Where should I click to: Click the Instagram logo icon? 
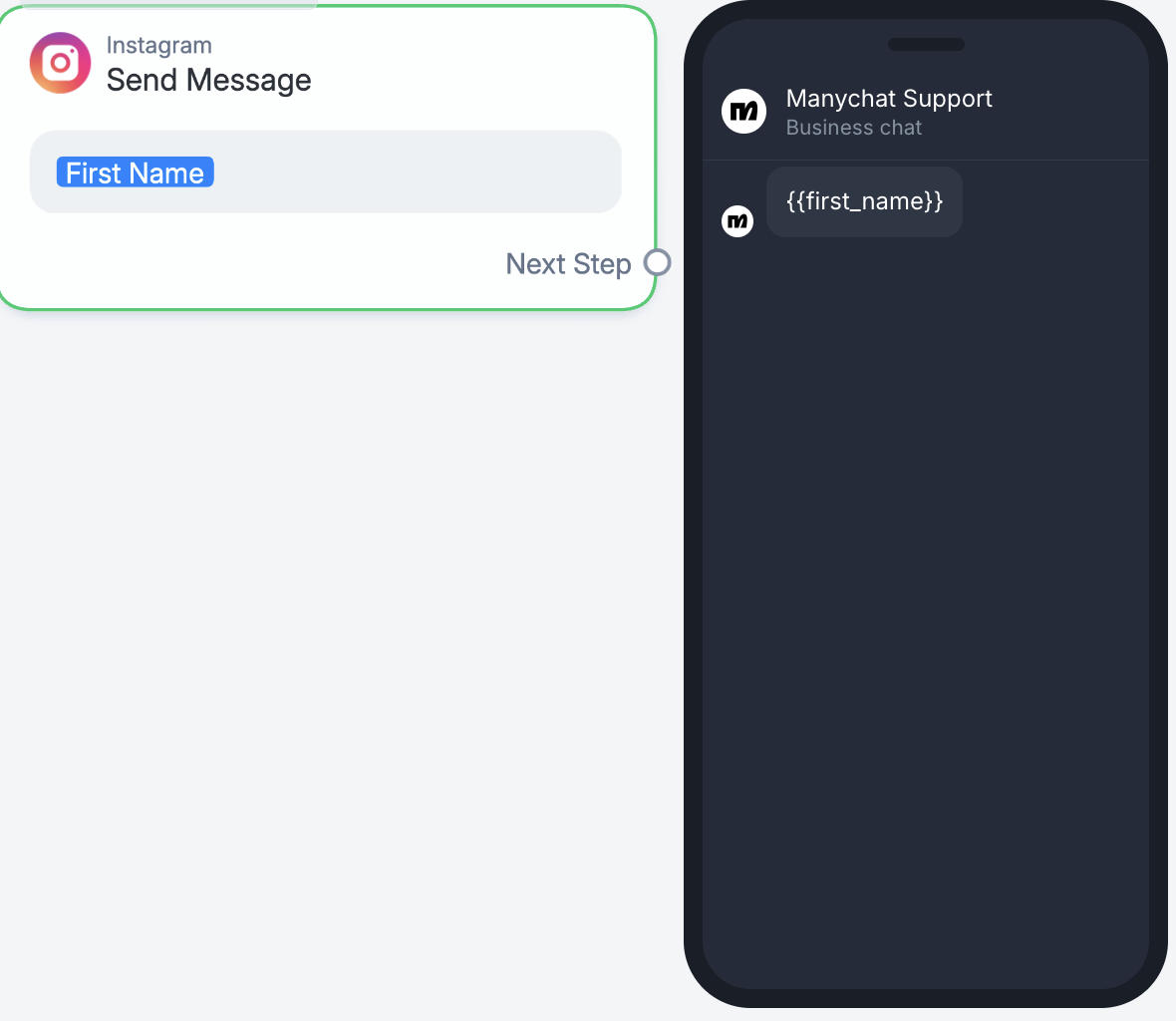point(60,63)
